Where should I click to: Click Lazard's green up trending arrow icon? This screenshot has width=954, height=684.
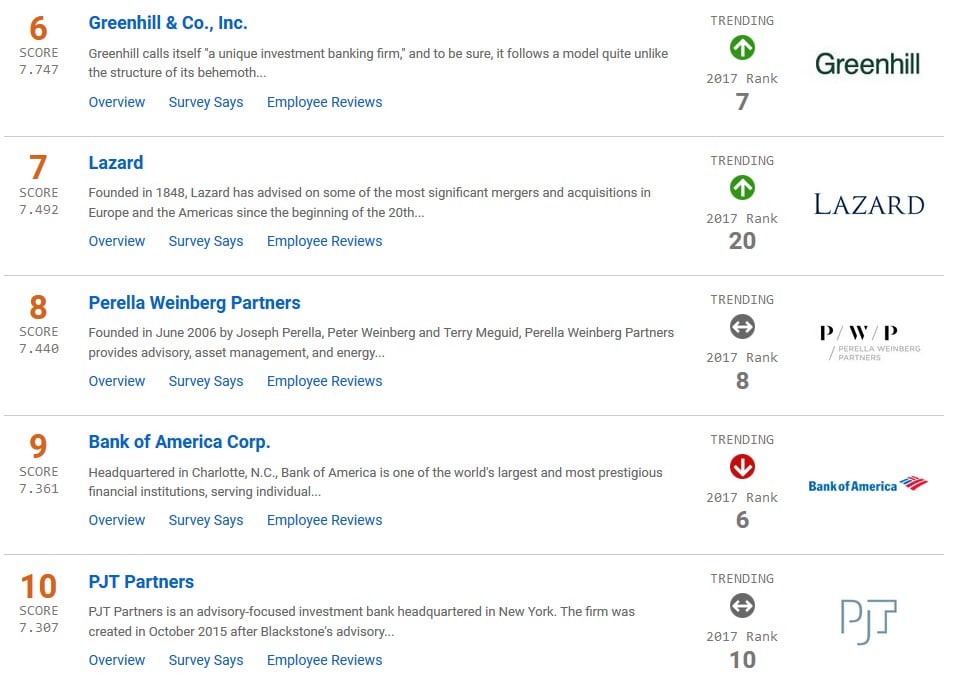(x=742, y=187)
